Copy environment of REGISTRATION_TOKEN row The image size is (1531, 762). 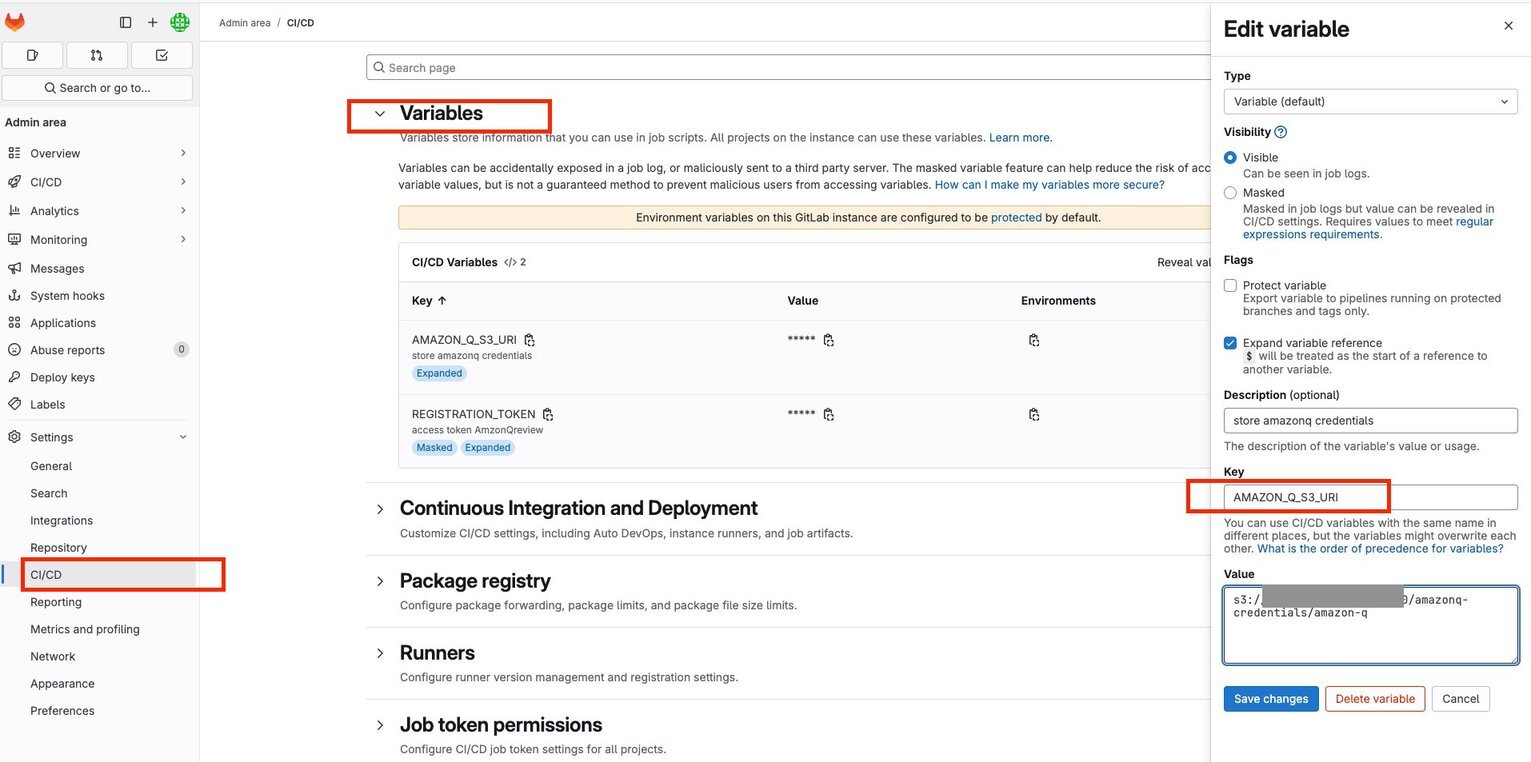pyautogui.click(x=1034, y=414)
